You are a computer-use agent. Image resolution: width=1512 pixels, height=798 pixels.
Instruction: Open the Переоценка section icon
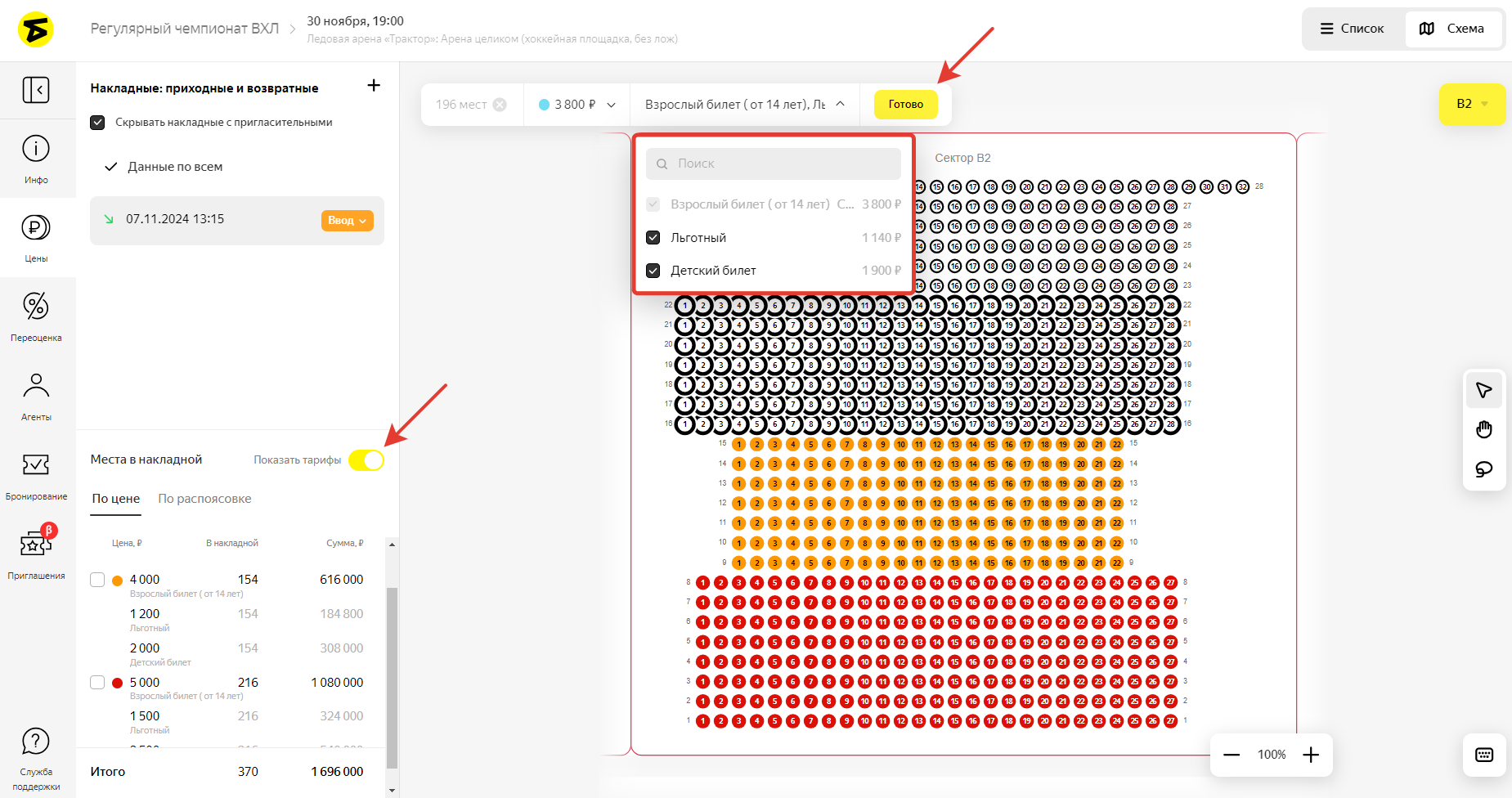pos(36,307)
